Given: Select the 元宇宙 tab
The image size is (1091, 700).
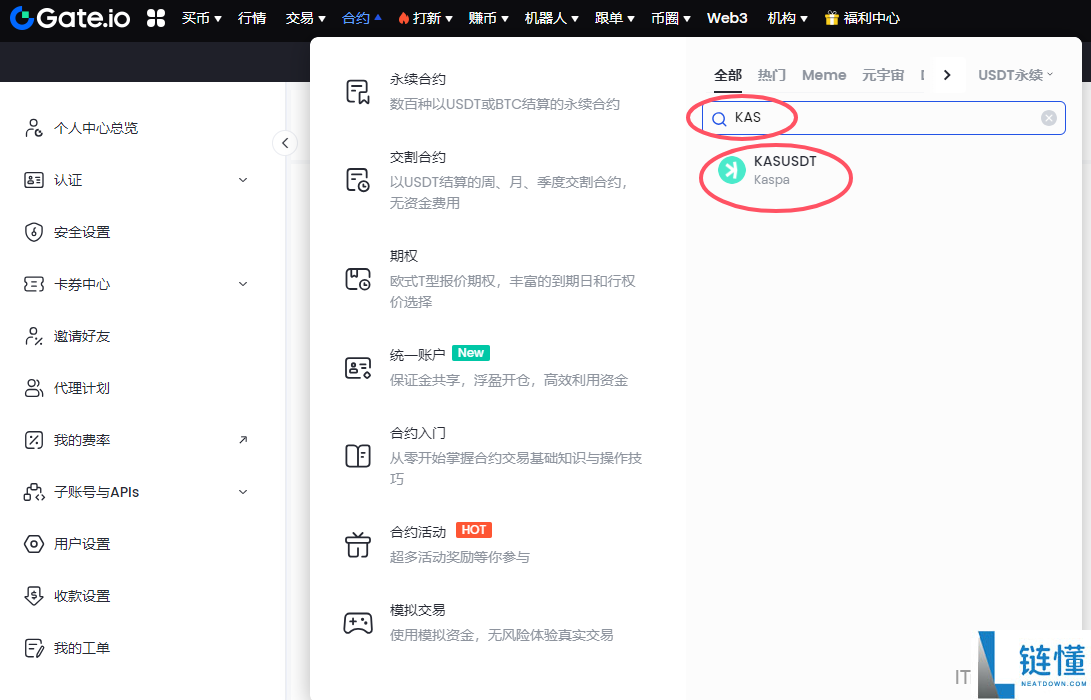Looking at the screenshot, I should pyautogui.click(x=883, y=75).
